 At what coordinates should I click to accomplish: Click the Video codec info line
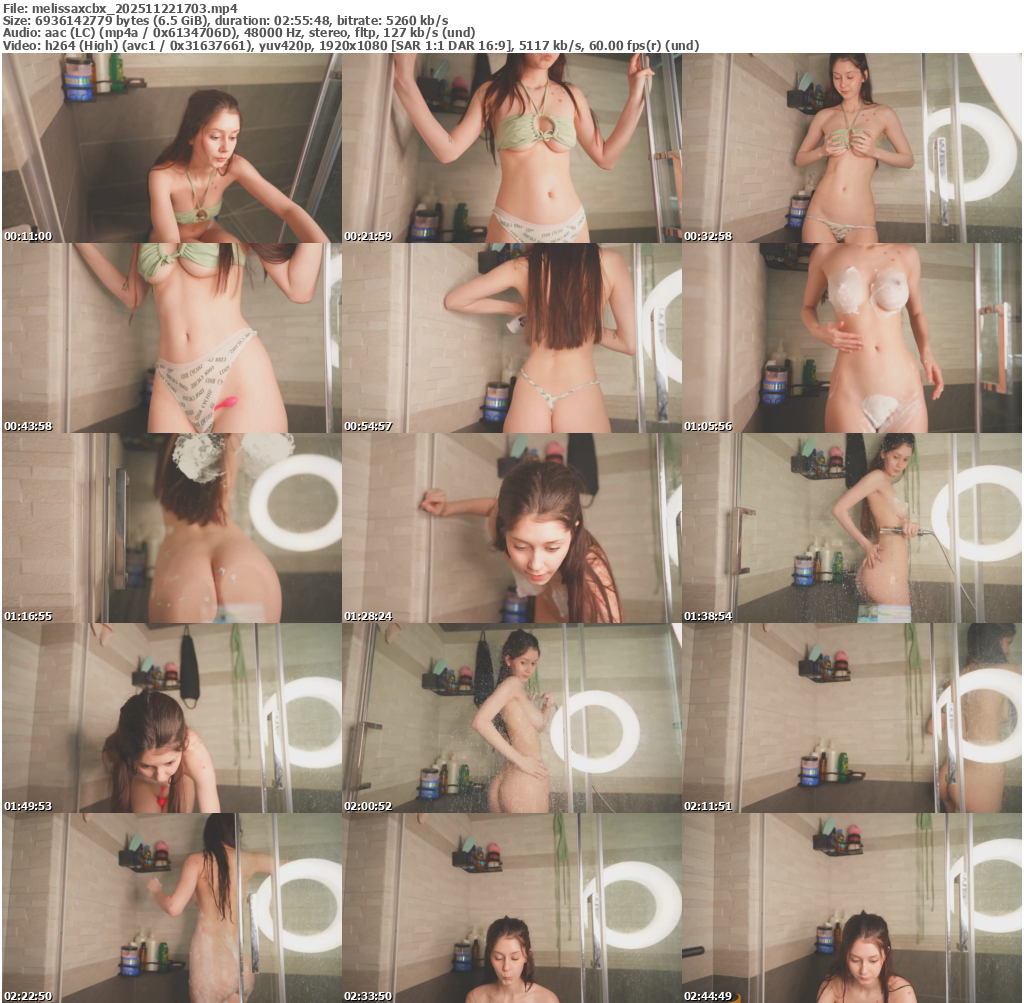coord(350,45)
